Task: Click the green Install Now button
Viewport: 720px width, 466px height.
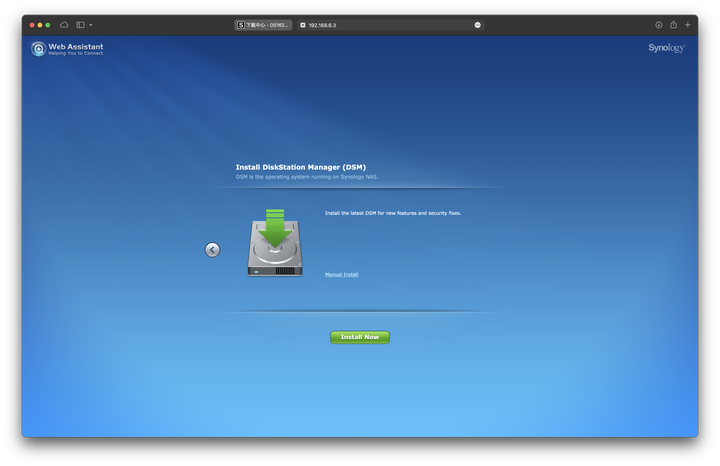Action: (360, 337)
